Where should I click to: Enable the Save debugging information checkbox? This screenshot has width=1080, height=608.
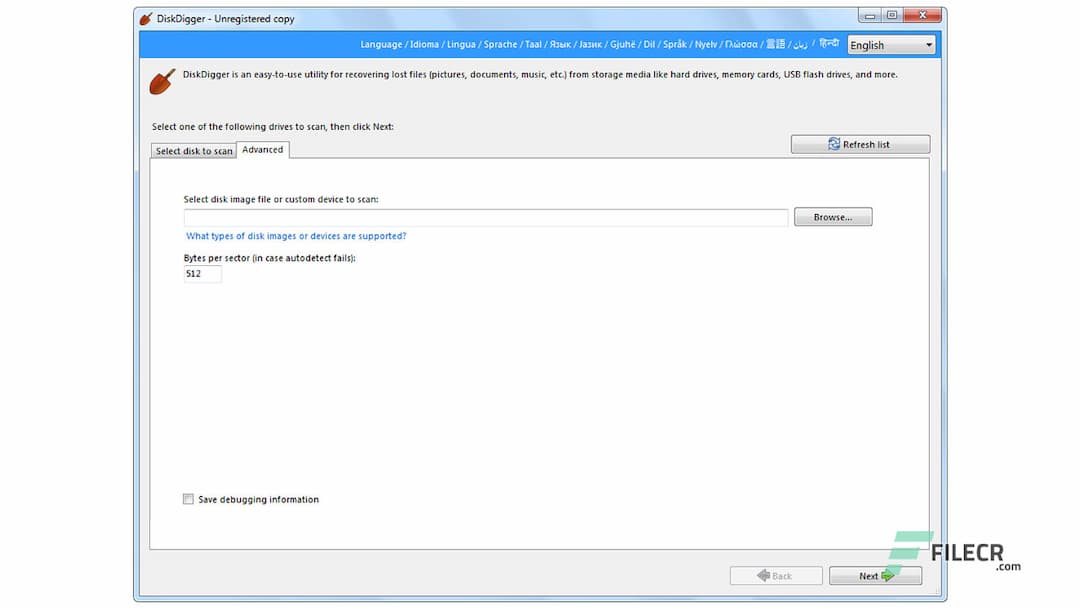click(x=188, y=499)
